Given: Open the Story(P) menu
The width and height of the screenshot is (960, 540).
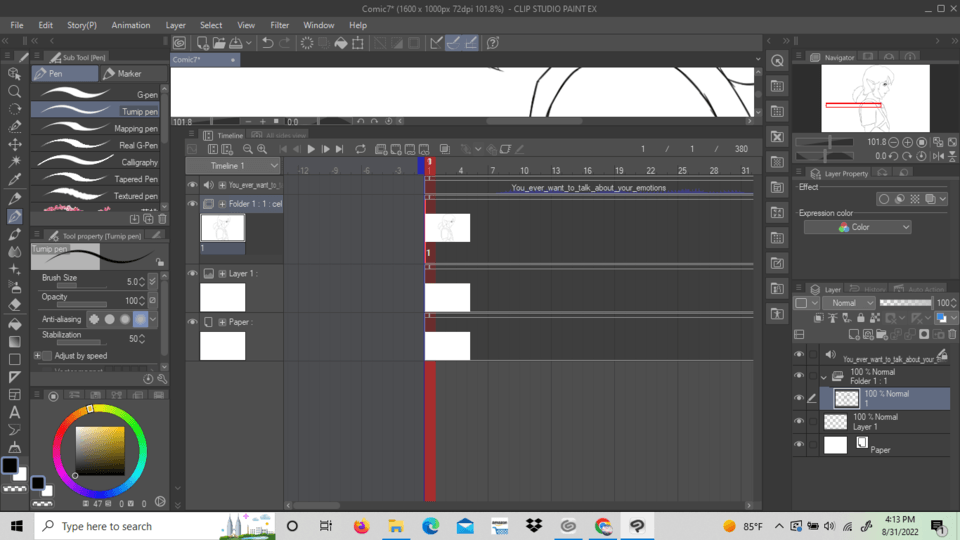Looking at the screenshot, I should point(81,25).
